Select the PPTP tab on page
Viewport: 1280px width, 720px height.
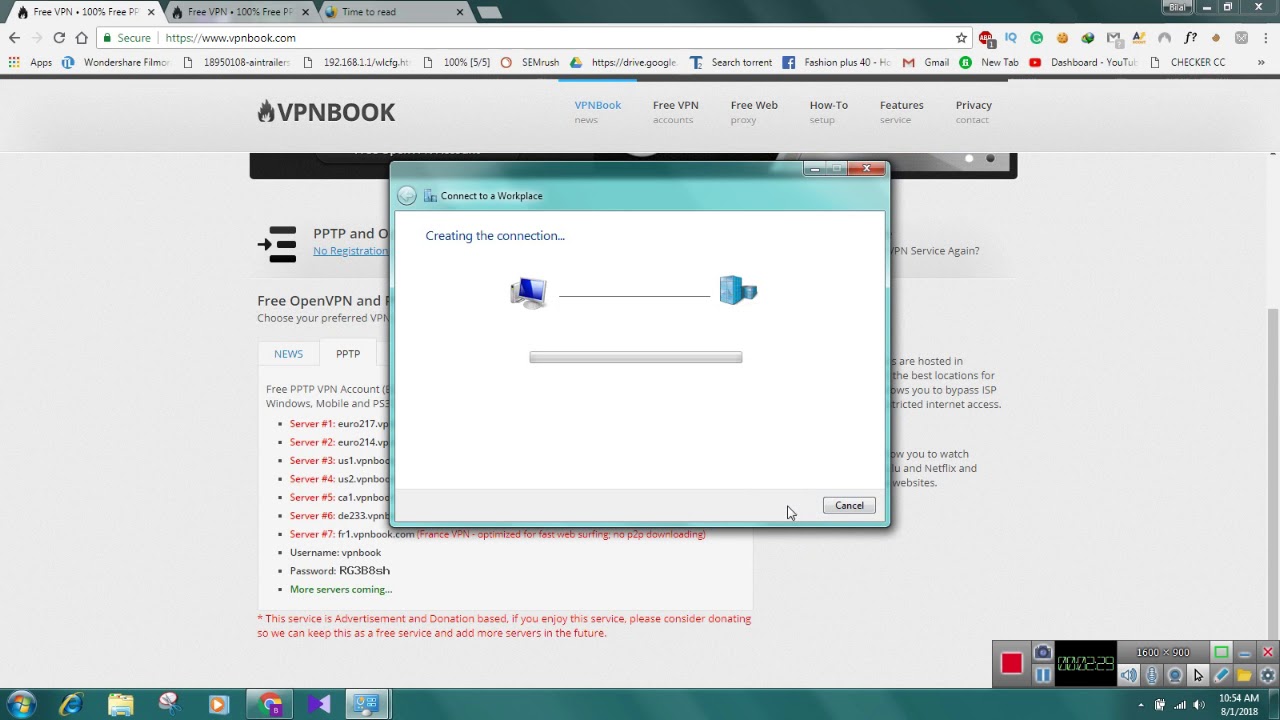click(x=348, y=354)
